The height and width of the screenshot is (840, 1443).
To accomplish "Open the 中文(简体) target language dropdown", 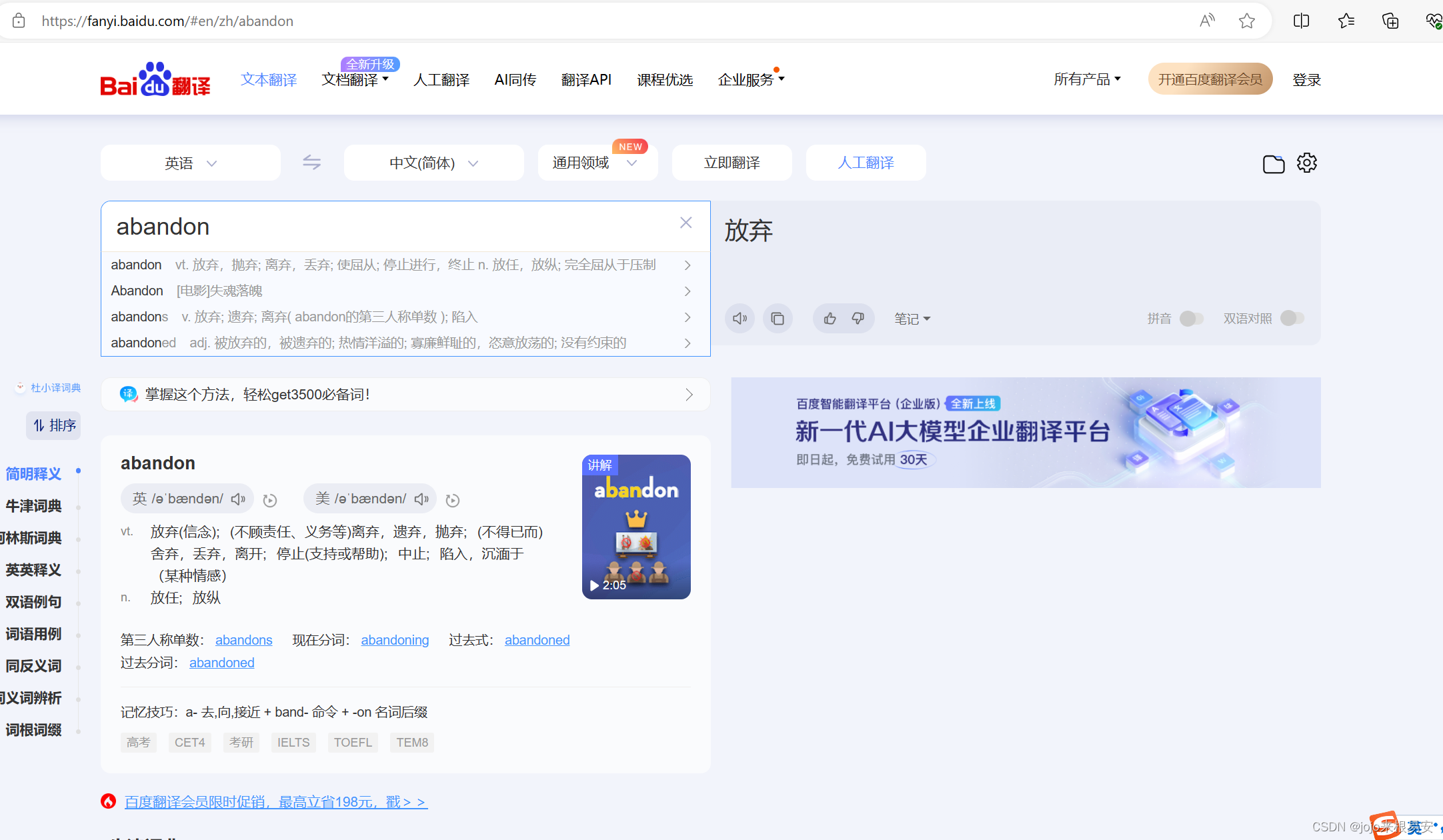I will [433, 163].
